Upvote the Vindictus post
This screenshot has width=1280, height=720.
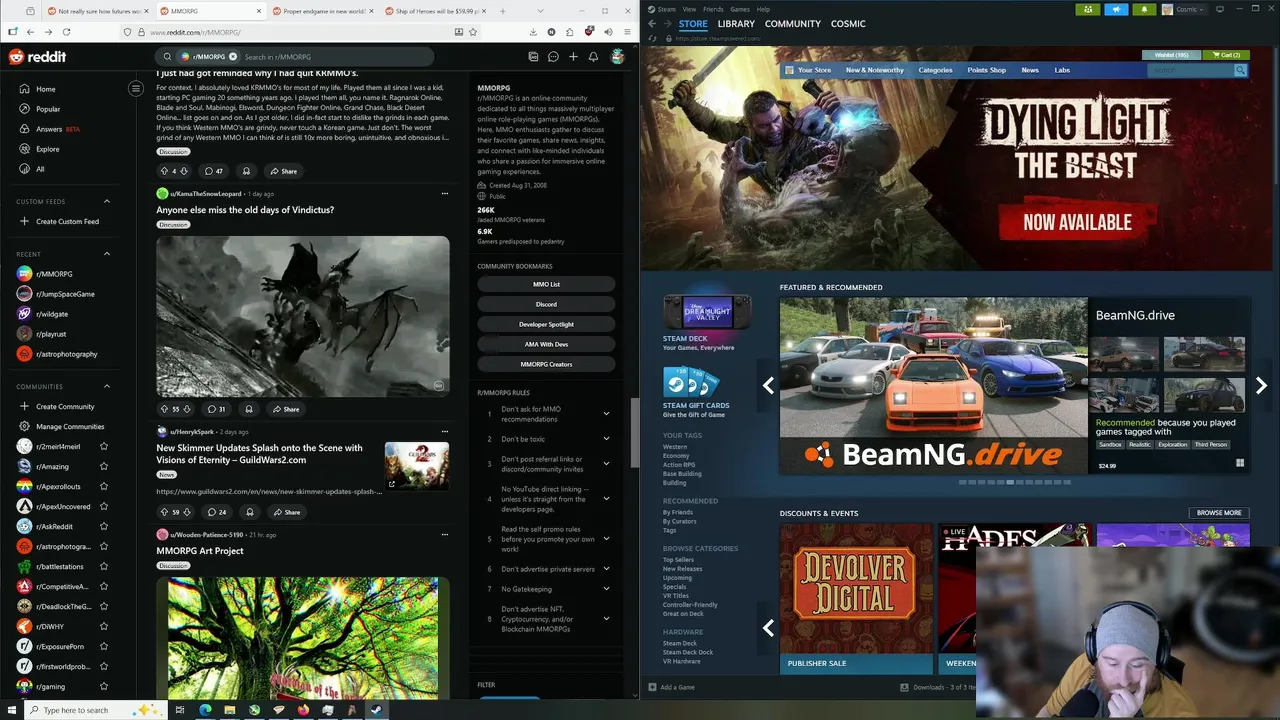(164, 409)
